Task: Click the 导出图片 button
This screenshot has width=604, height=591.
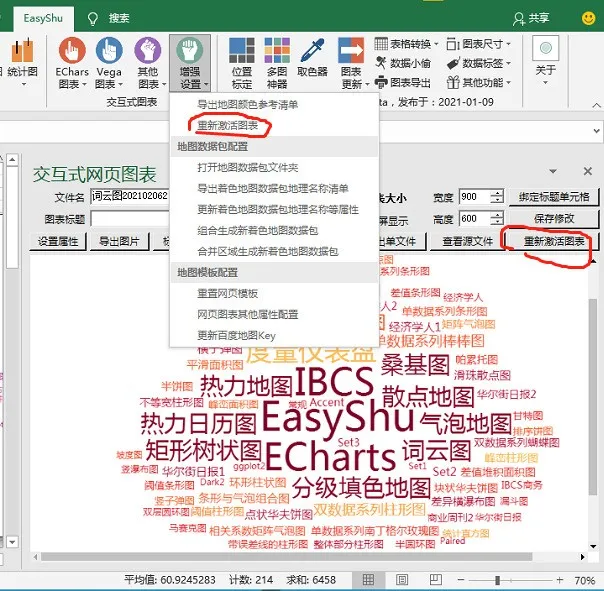Action: tap(119, 242)
